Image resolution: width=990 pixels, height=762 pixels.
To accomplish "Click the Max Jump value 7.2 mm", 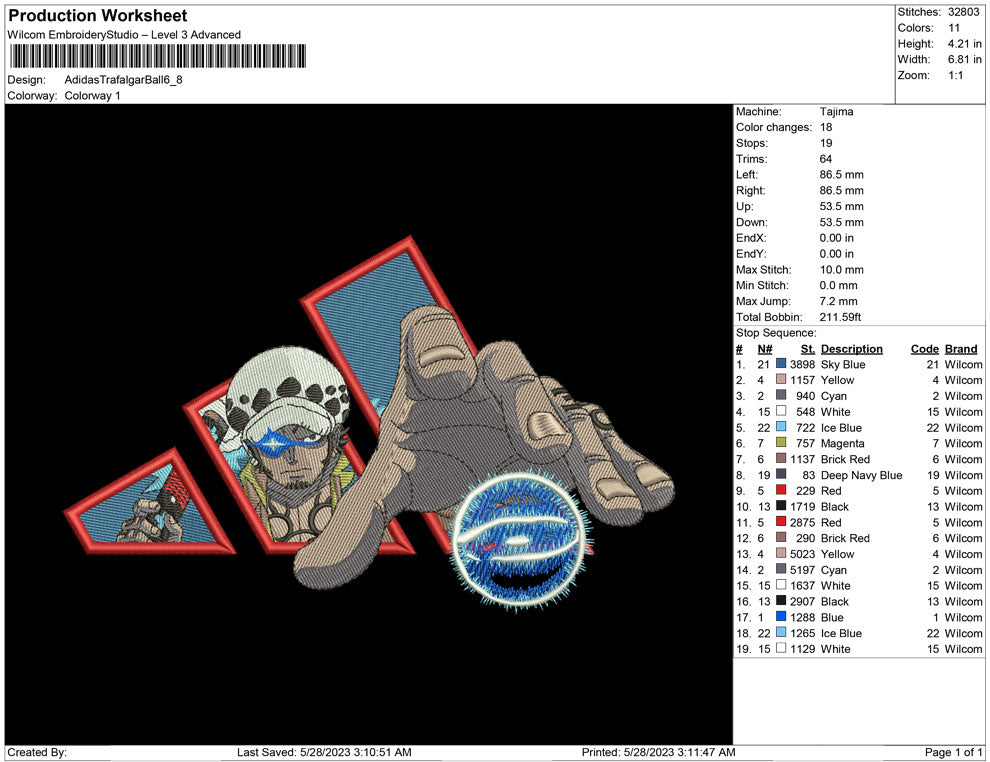I will 838,301.
